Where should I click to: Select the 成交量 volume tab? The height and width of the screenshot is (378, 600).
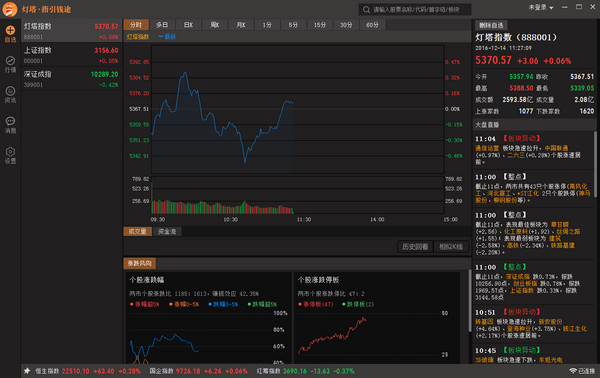pos(137,231)
